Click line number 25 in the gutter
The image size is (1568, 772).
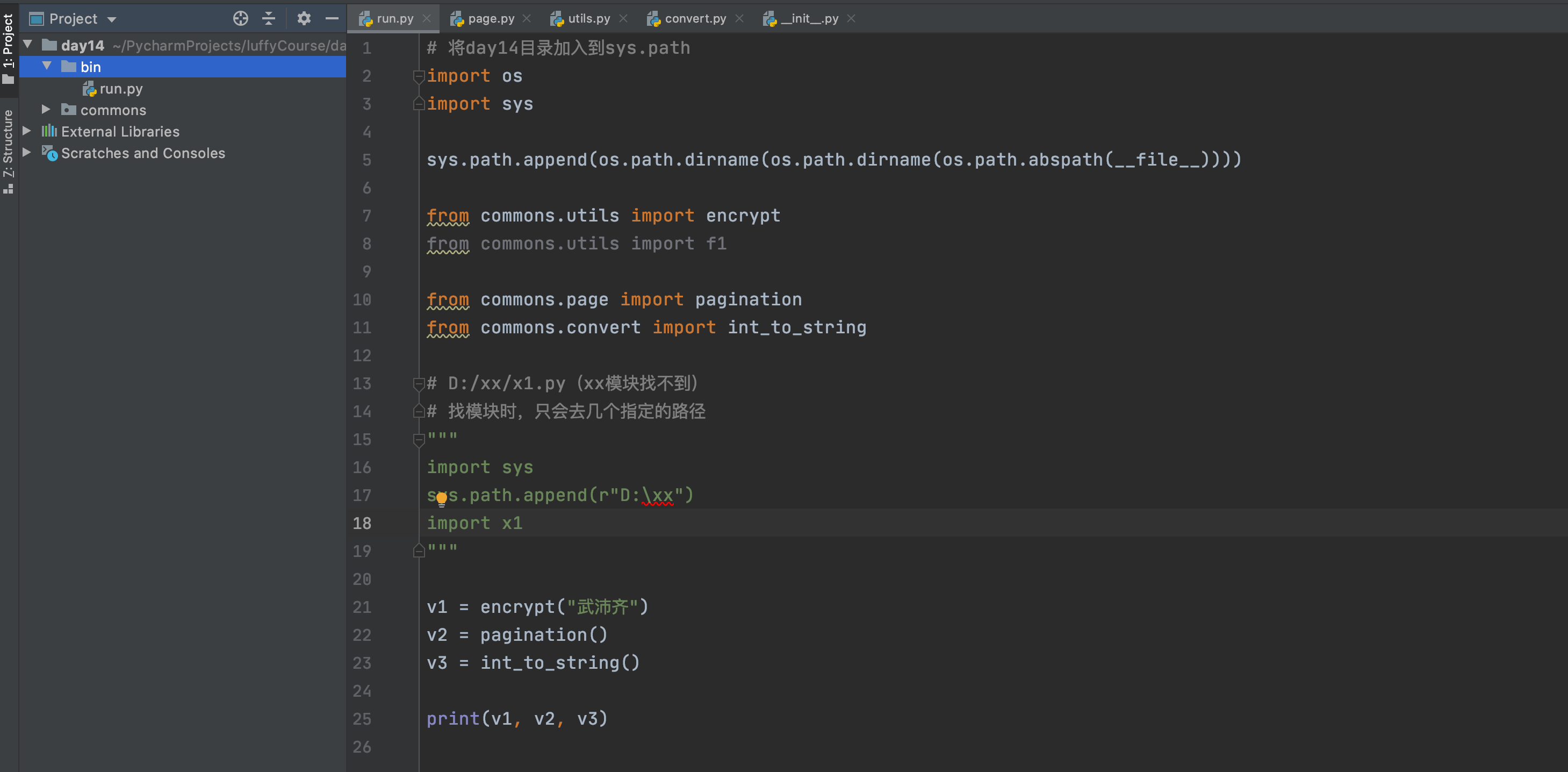point(362,719)
